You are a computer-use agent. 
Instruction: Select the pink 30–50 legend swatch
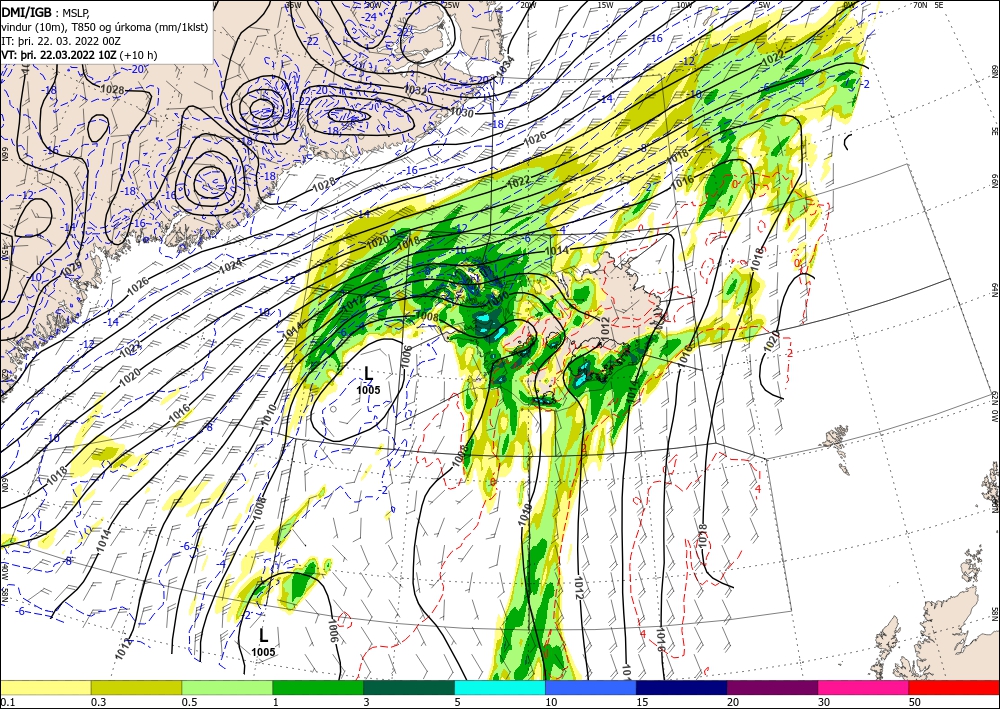(864, 687)
